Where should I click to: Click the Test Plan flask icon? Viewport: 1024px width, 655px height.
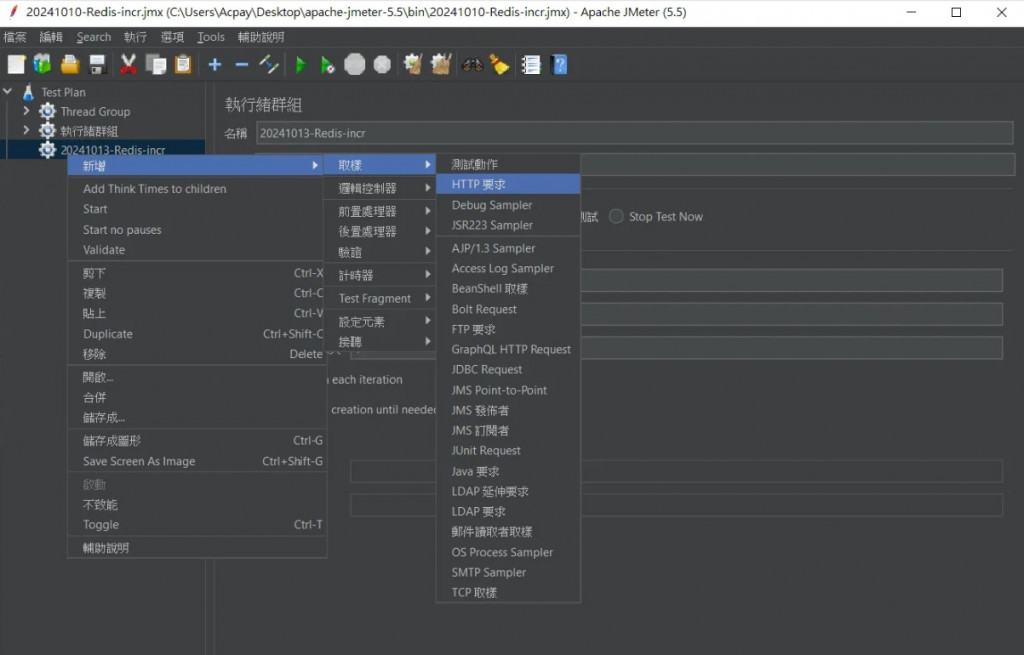pos(28,92)
